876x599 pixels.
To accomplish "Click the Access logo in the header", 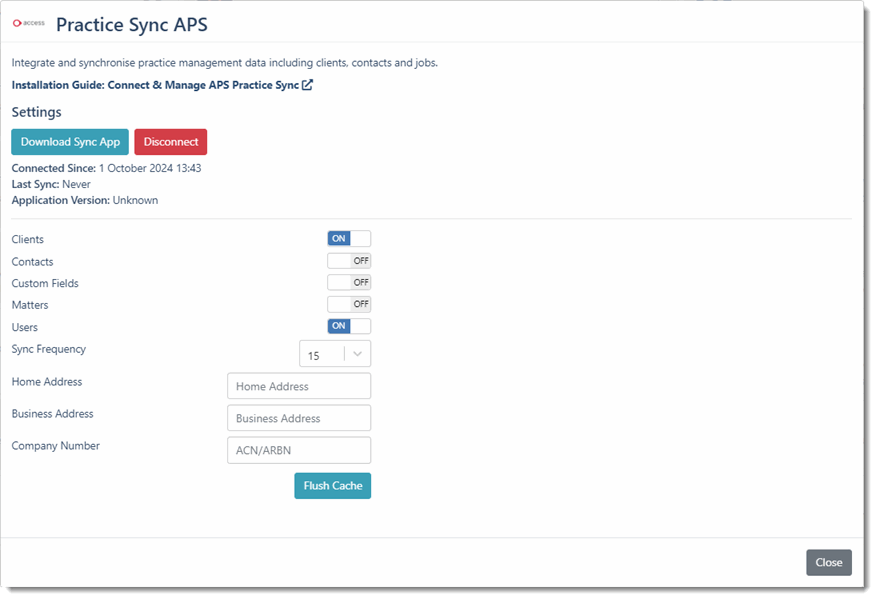I will pos(27,20).
